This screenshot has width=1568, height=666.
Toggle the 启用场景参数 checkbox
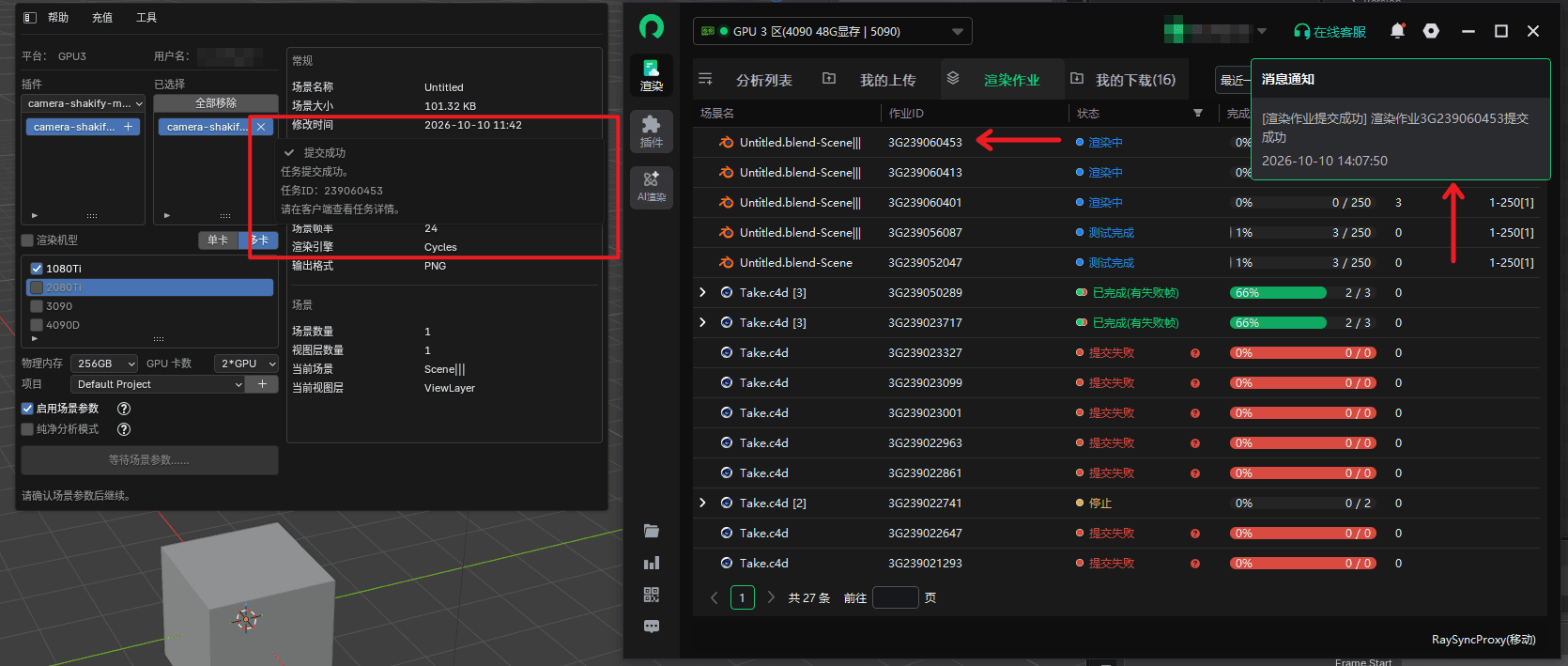pyautogui.click(x=27, y=409)
